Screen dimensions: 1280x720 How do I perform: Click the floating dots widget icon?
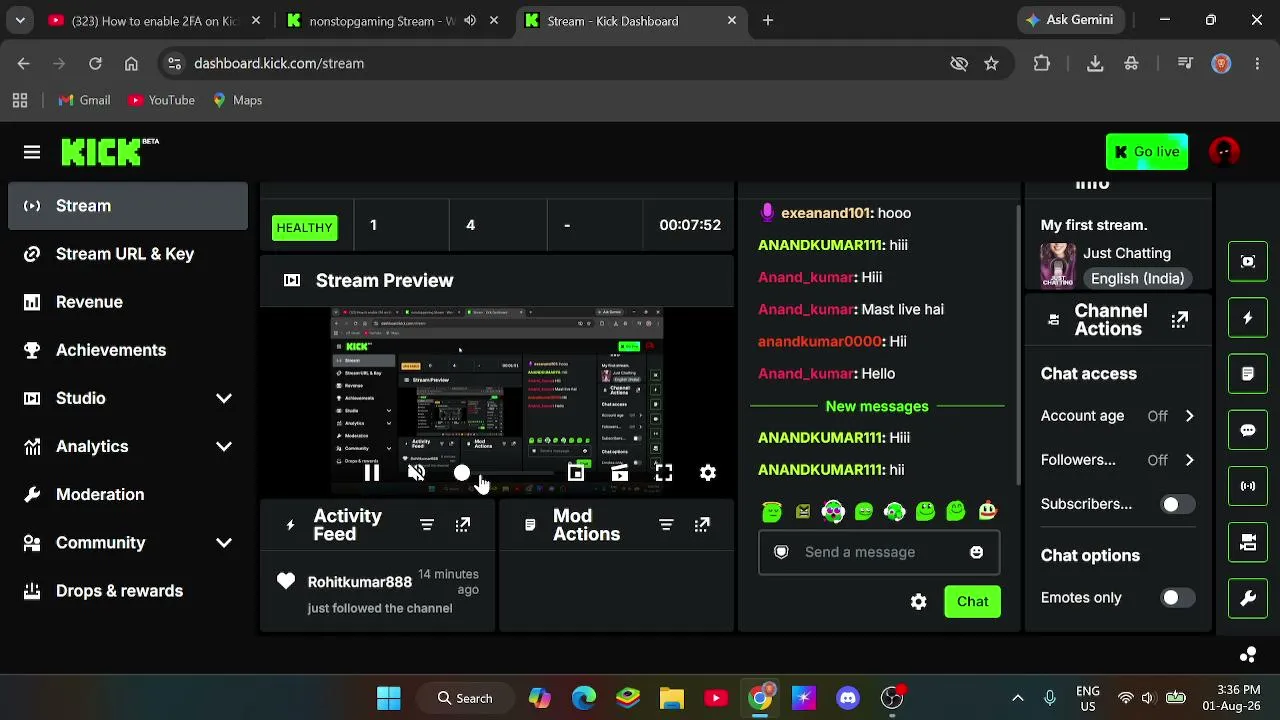1248,655
